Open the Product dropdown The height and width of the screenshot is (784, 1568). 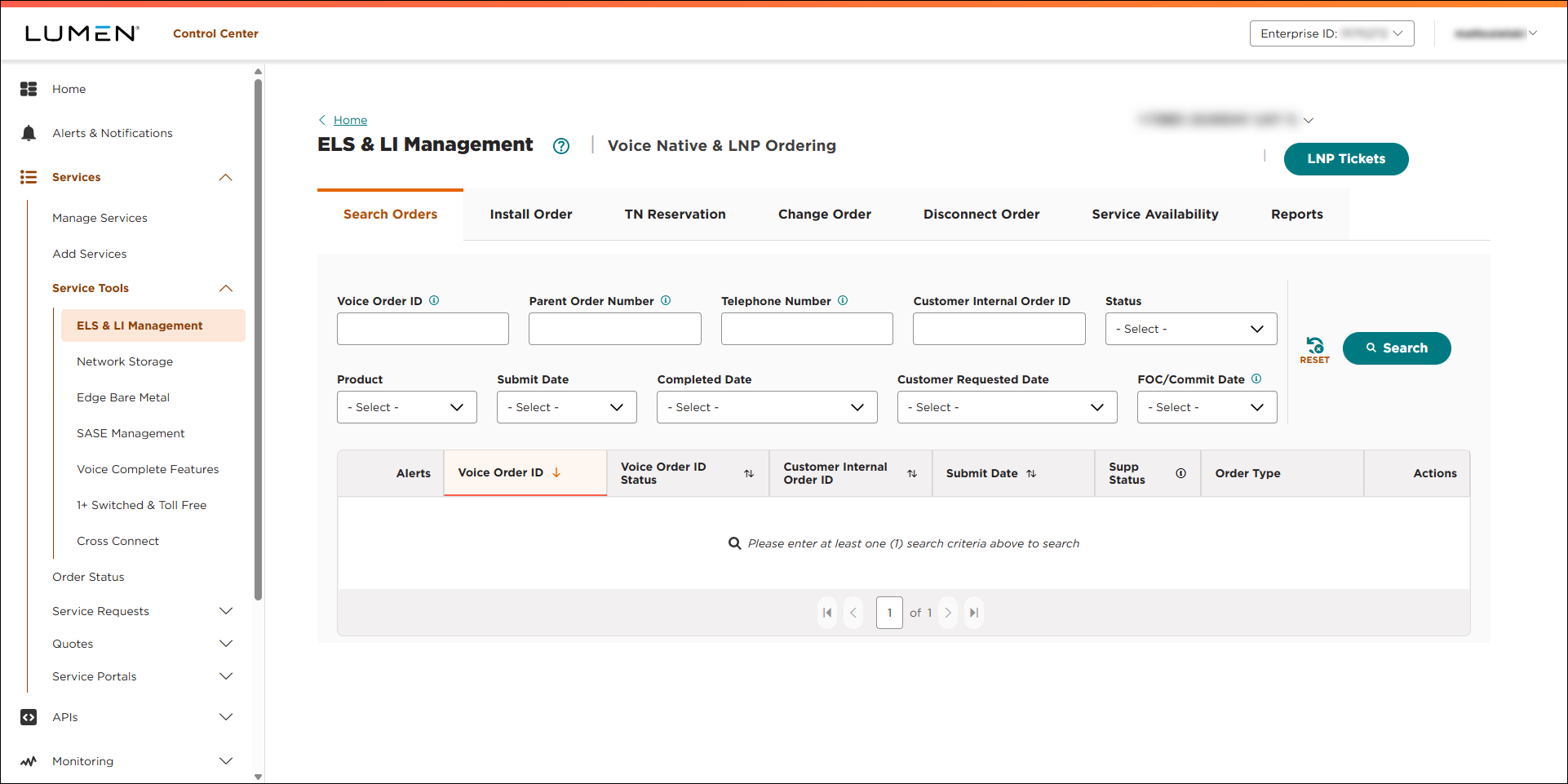[407, 407]
